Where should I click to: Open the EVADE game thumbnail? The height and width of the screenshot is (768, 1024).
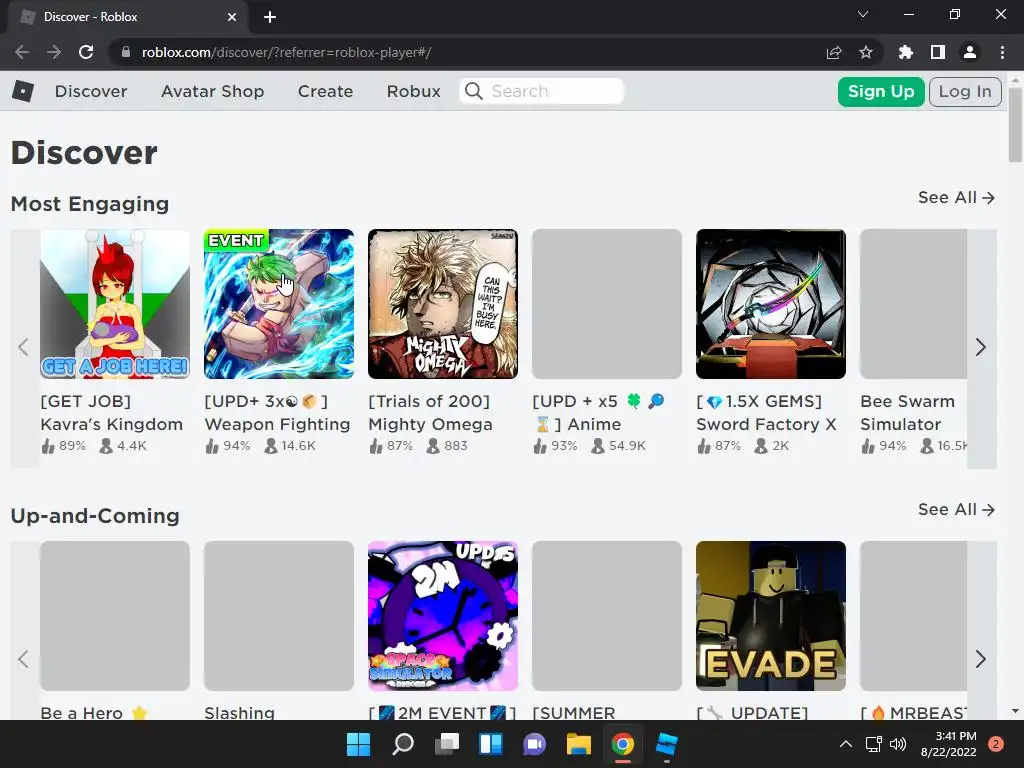coord(771,616)
